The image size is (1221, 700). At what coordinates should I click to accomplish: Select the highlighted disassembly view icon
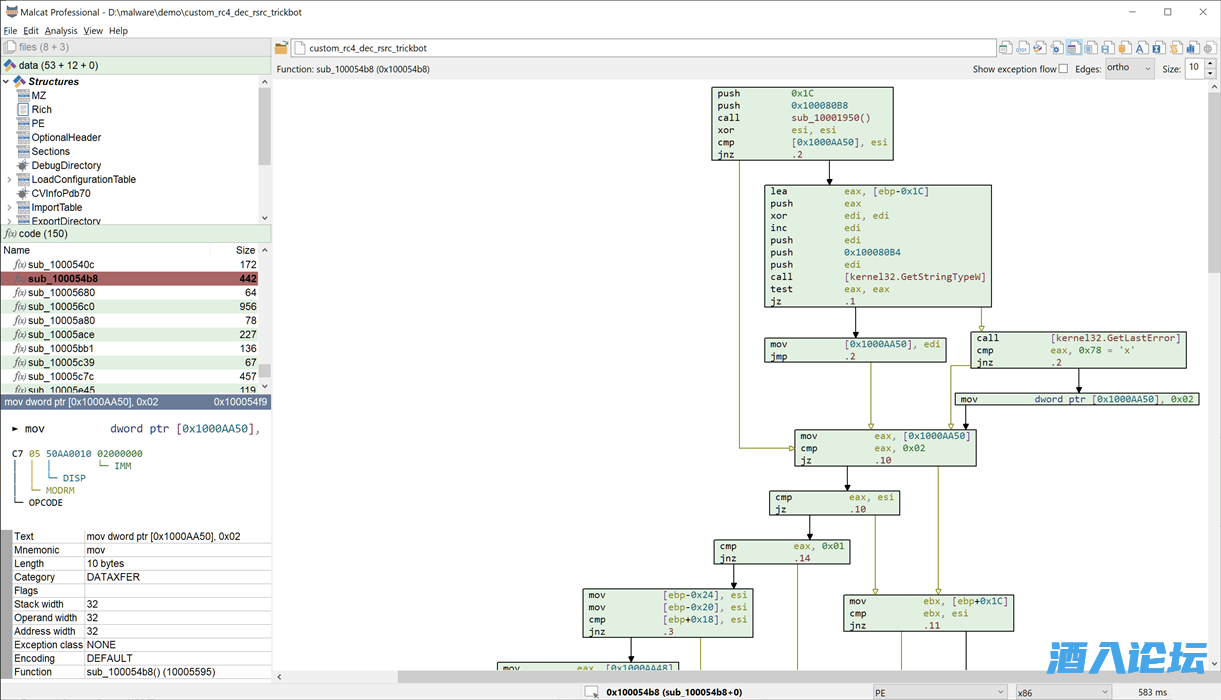click(1073, 48)
